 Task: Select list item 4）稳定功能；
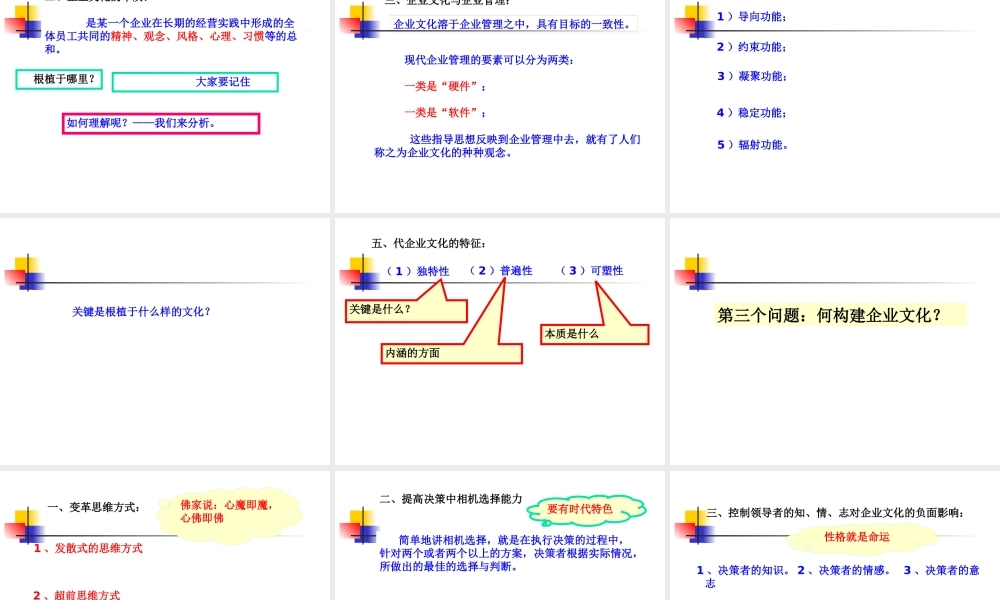(751, 112)
